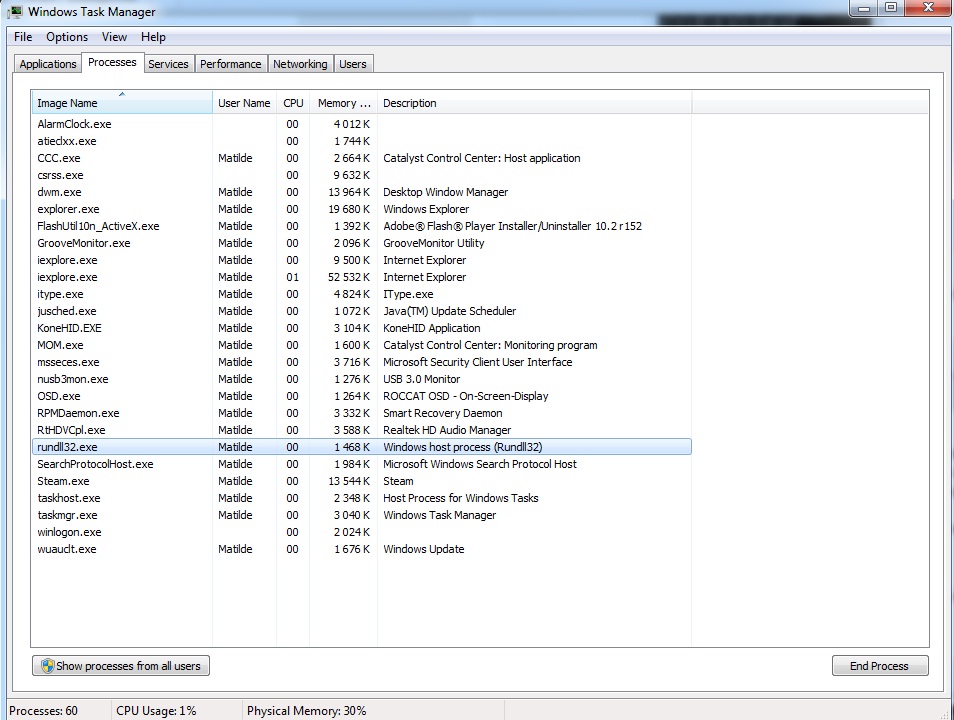This screenshot has width=954, height=720.
Task: Select the MOM.exe process
Action: tap(361, 346)
